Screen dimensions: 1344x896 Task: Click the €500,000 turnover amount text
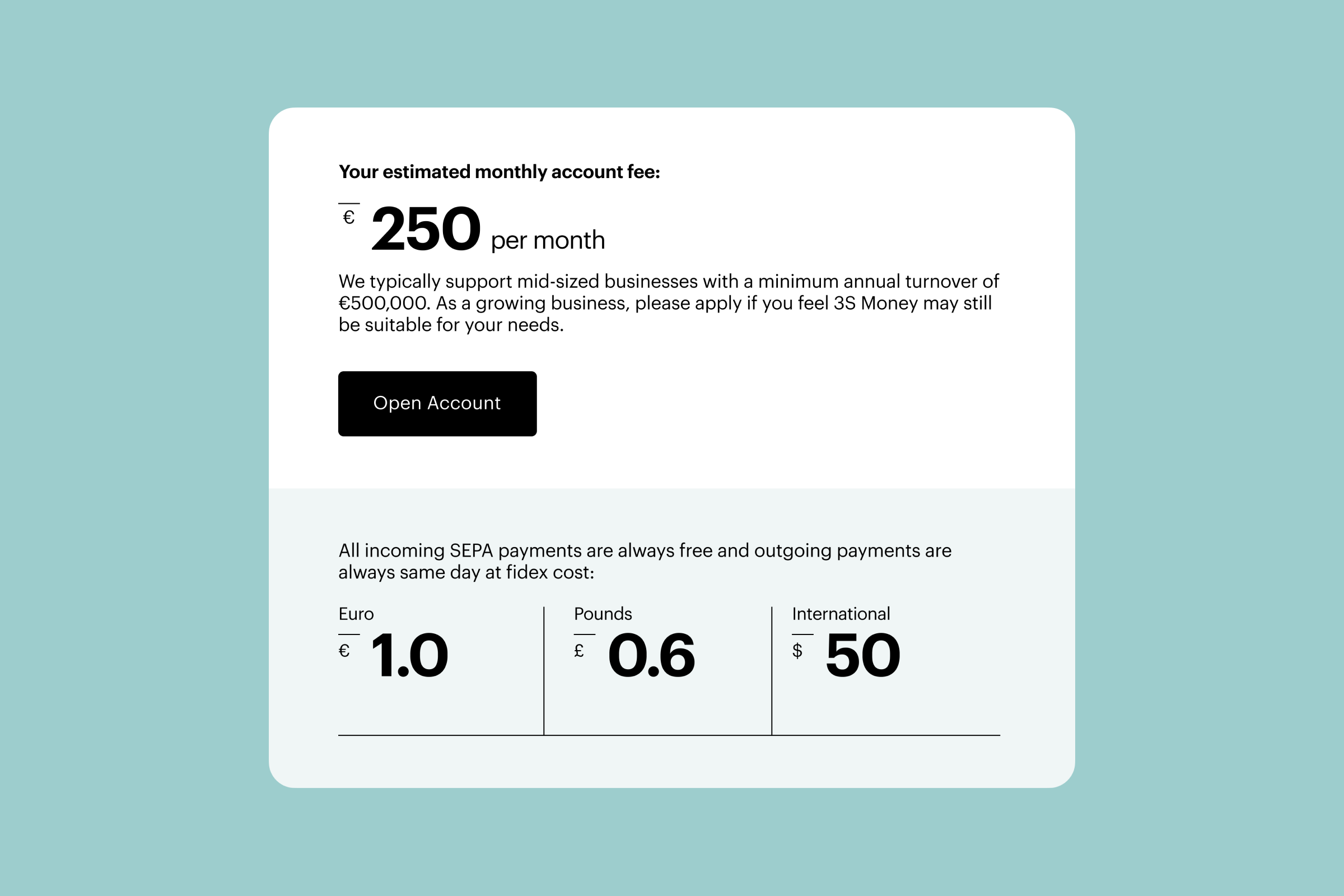coord(384,303)
